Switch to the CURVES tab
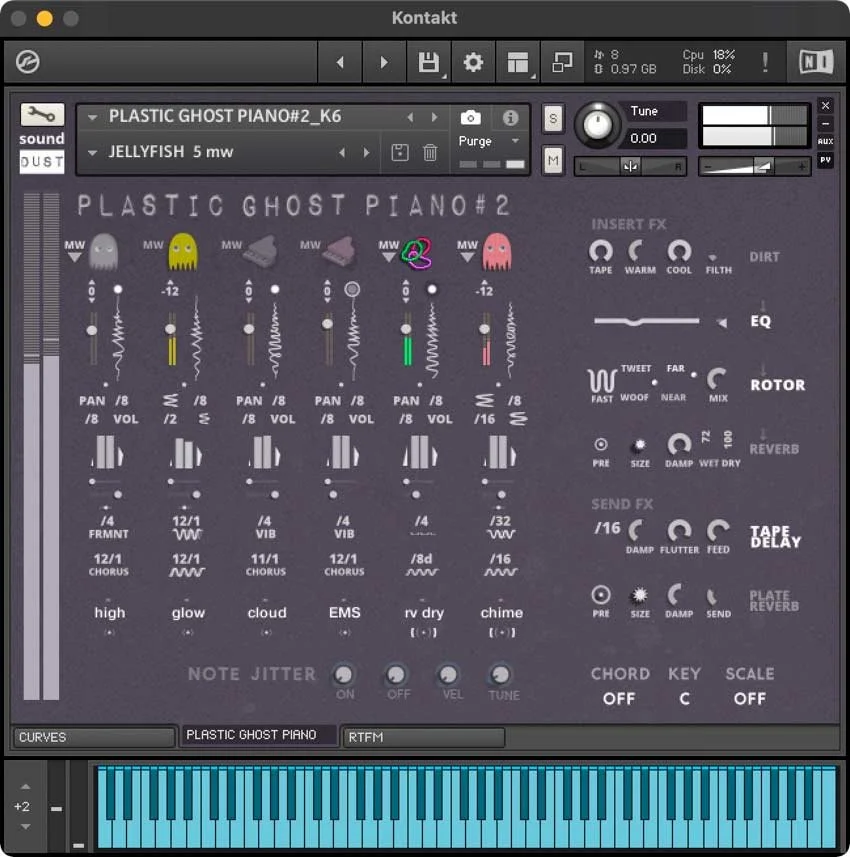 pos(94,737)
